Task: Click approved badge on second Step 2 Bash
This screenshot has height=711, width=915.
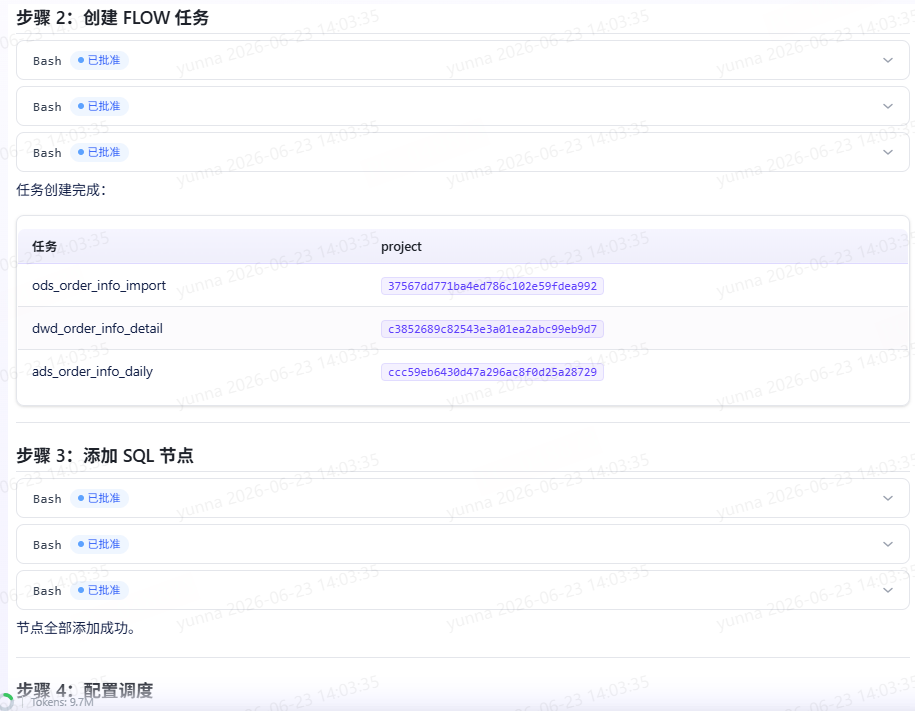Action: pos(99,106)
